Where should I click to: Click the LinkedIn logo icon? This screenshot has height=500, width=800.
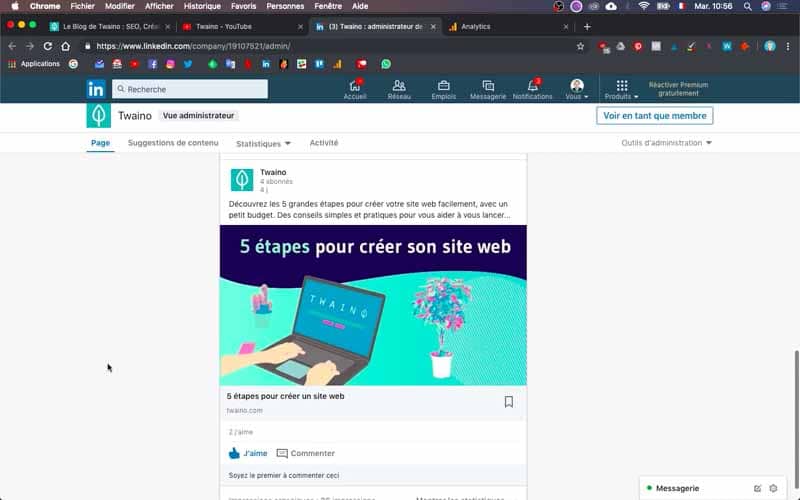[x=95, y=89]
